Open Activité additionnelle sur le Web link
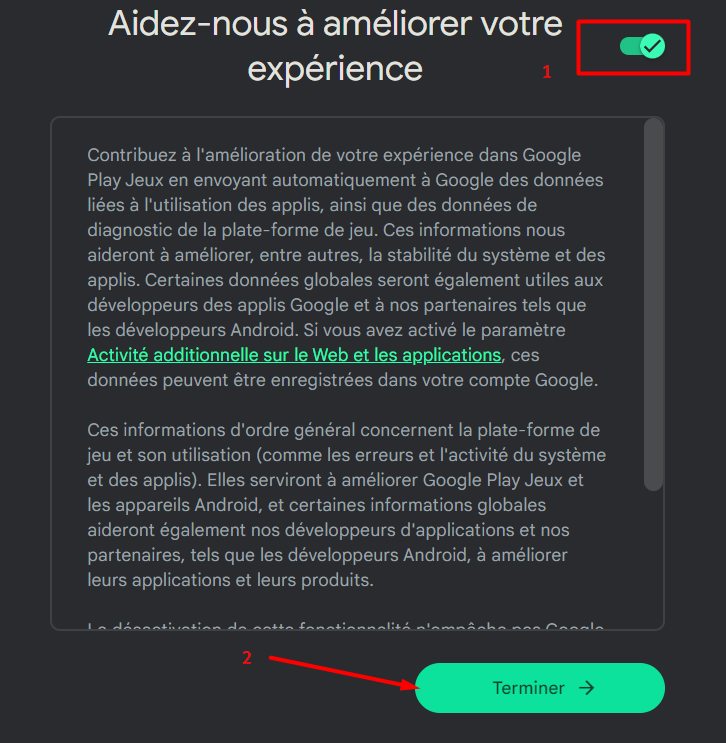 294,355
